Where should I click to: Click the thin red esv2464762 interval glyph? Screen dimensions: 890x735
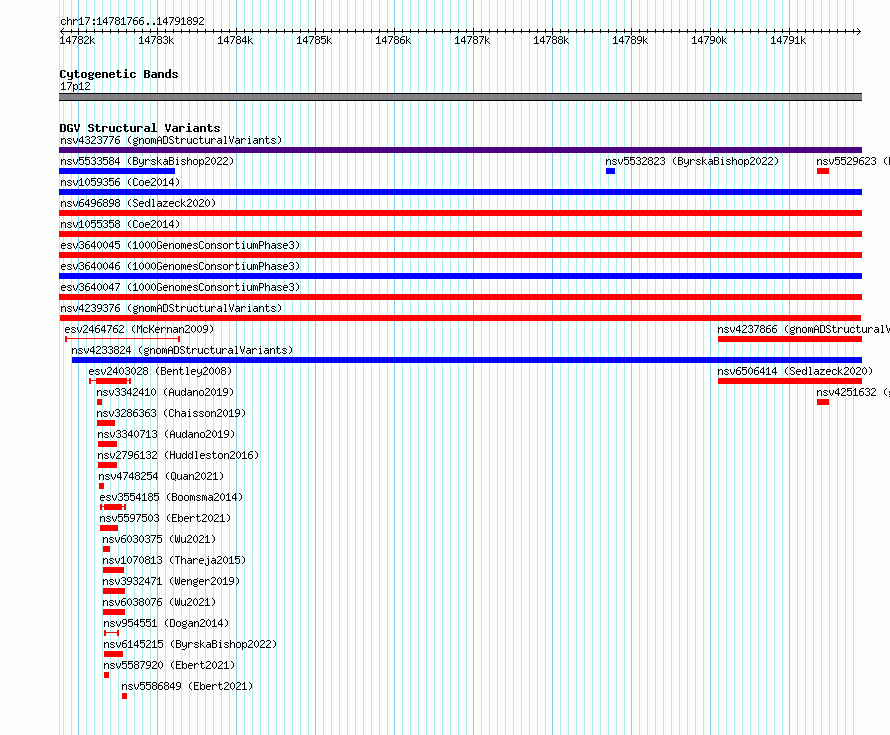pyautogui.click(x=123, y=339)
